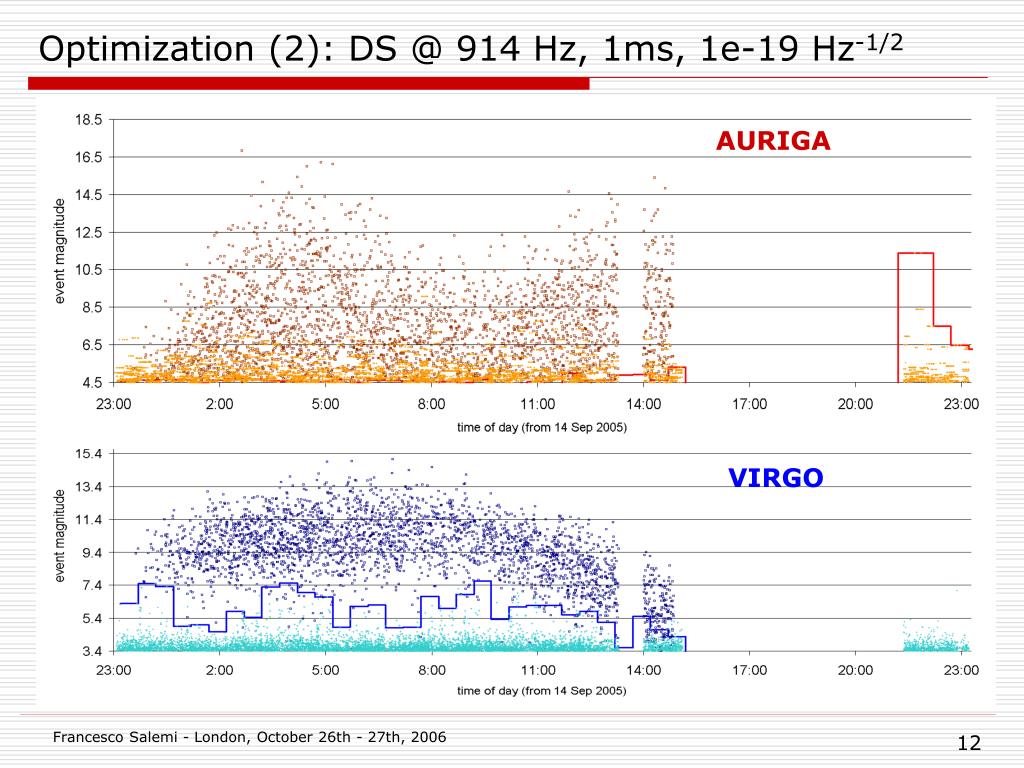Click "time of day (from 14 Sep 2005)" under the AURIGA chart
This screenshot has height=768, width=1024.
click(x=541, y=427)
